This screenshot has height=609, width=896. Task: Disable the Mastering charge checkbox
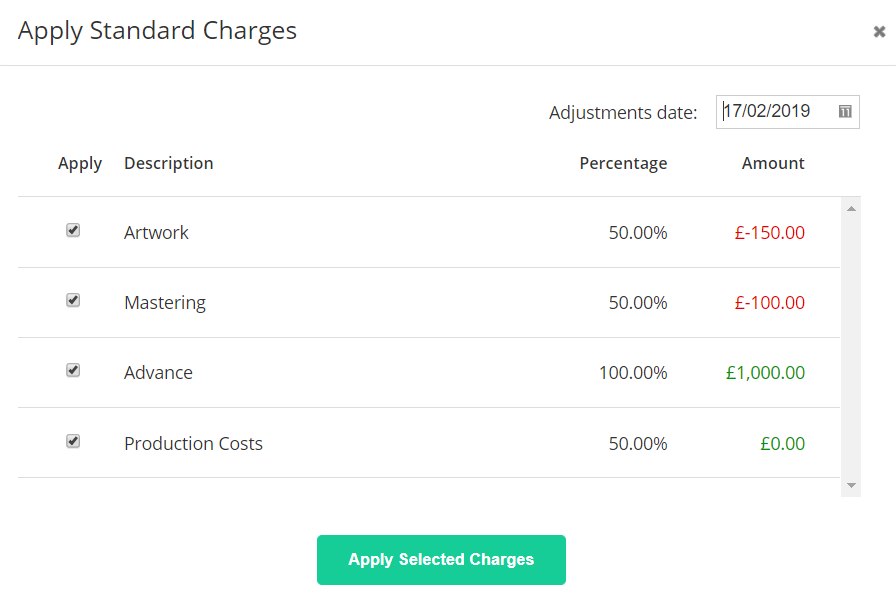click(x=73, y=301)
